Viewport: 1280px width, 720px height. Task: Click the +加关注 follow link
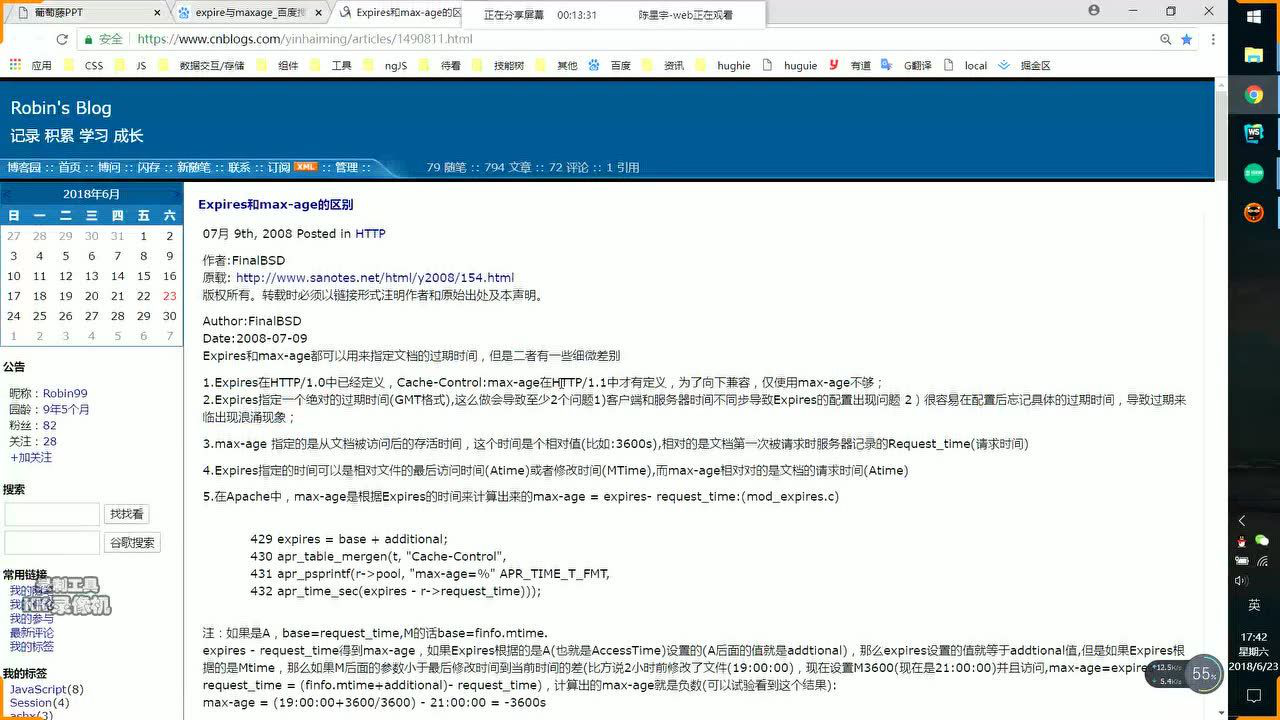coord(31,457)
